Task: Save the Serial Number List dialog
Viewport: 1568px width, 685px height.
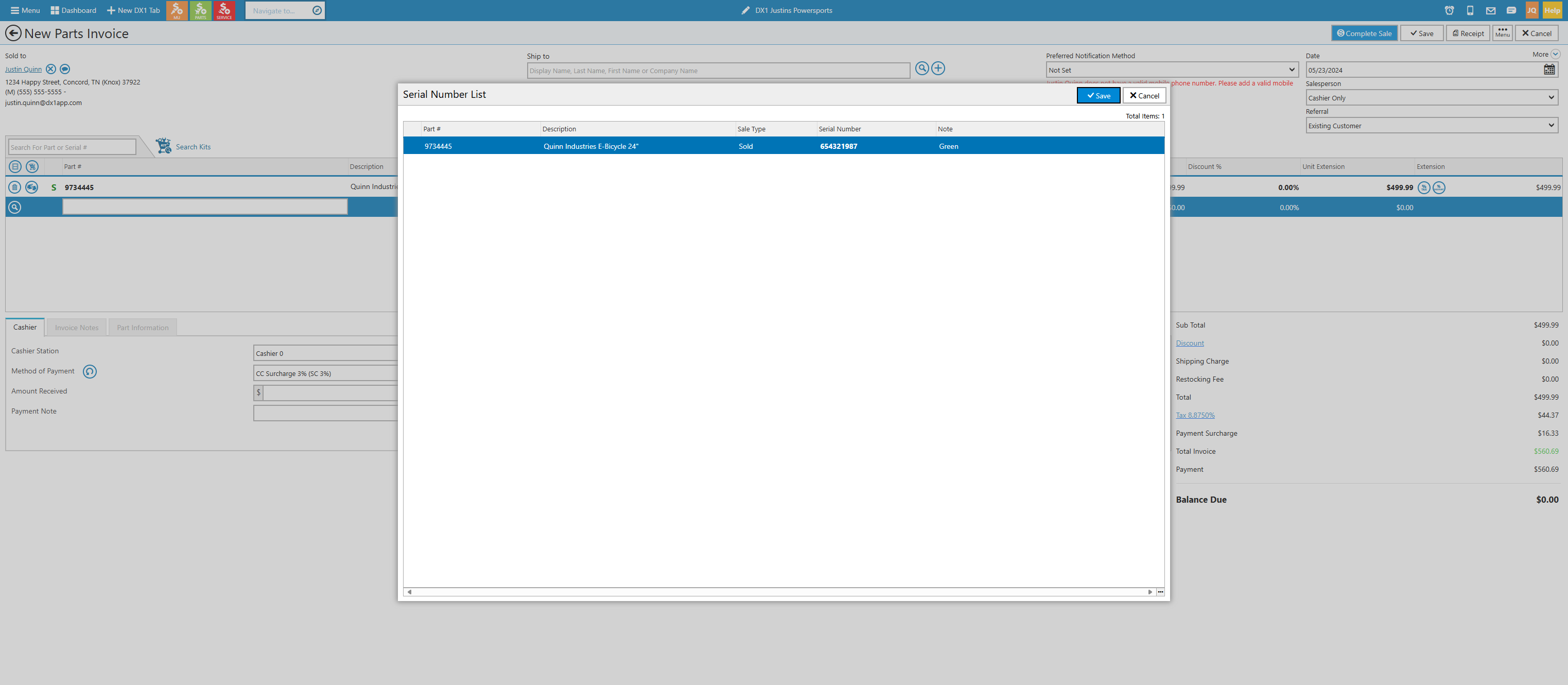Action: pyautogui.click(x=1099, y=96)
